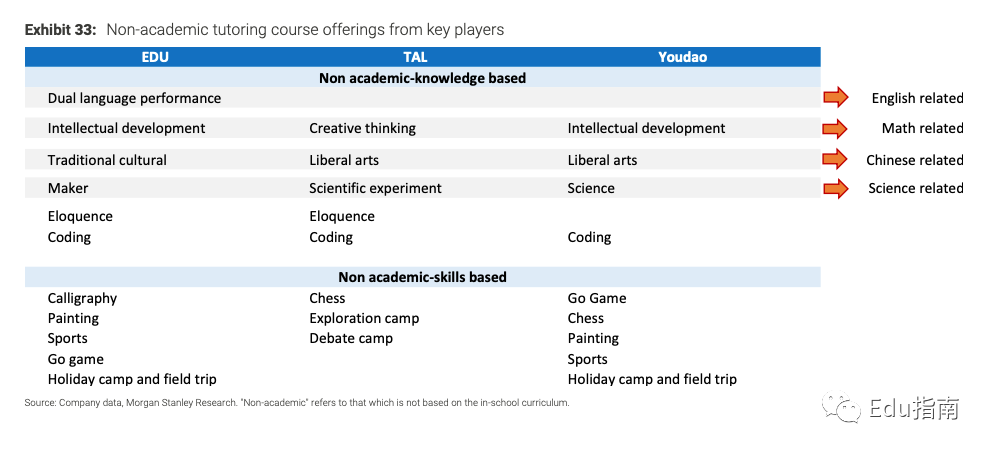This screenshot has width=992, height=452.
Task: Click the English related label
Action: [x=917, y=98]
